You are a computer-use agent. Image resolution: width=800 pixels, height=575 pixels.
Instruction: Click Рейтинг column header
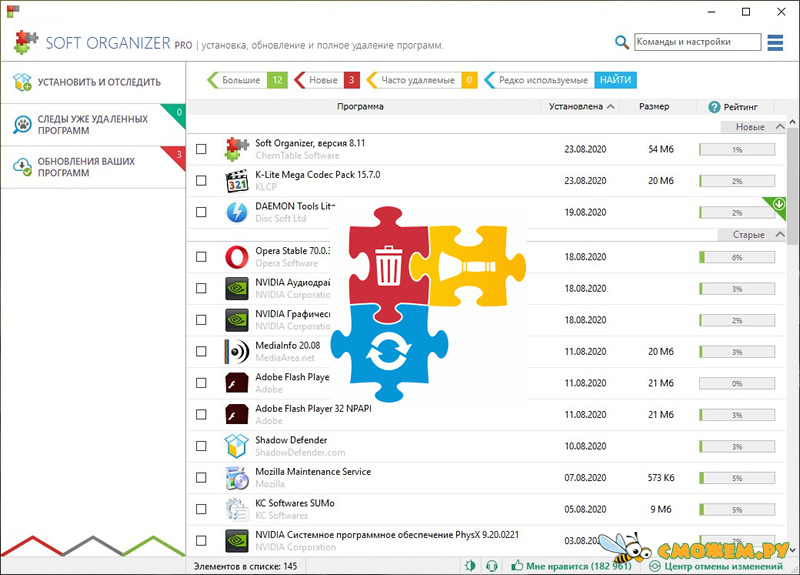(740, 107)
